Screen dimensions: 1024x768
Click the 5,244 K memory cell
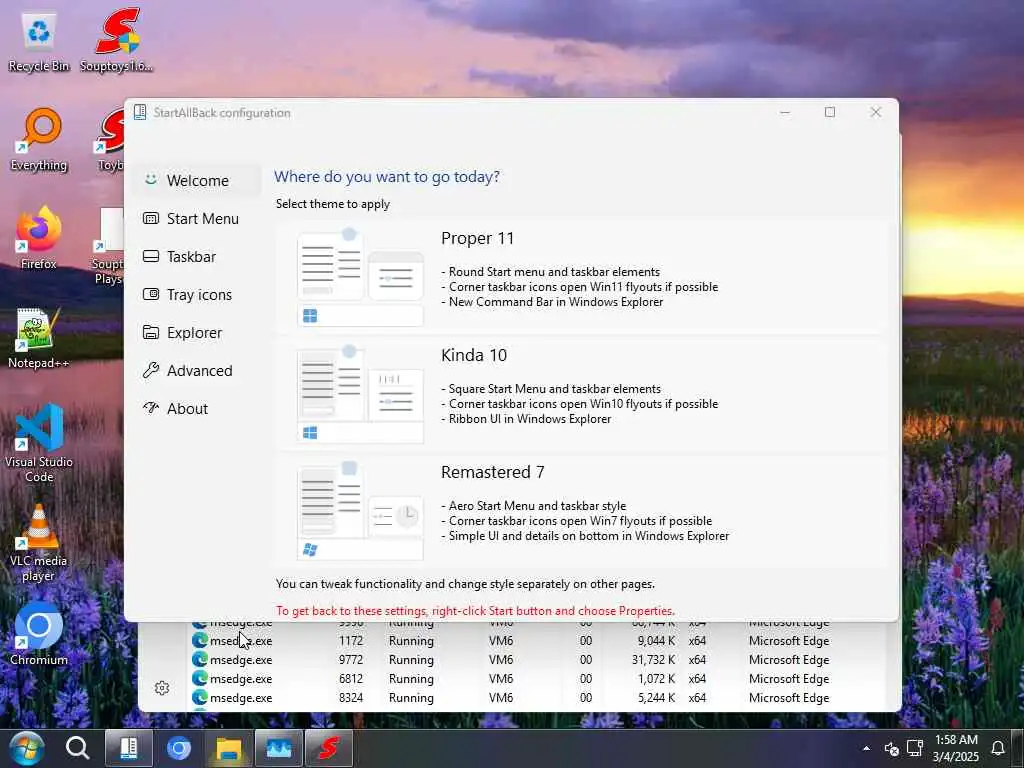click(656, 697)
